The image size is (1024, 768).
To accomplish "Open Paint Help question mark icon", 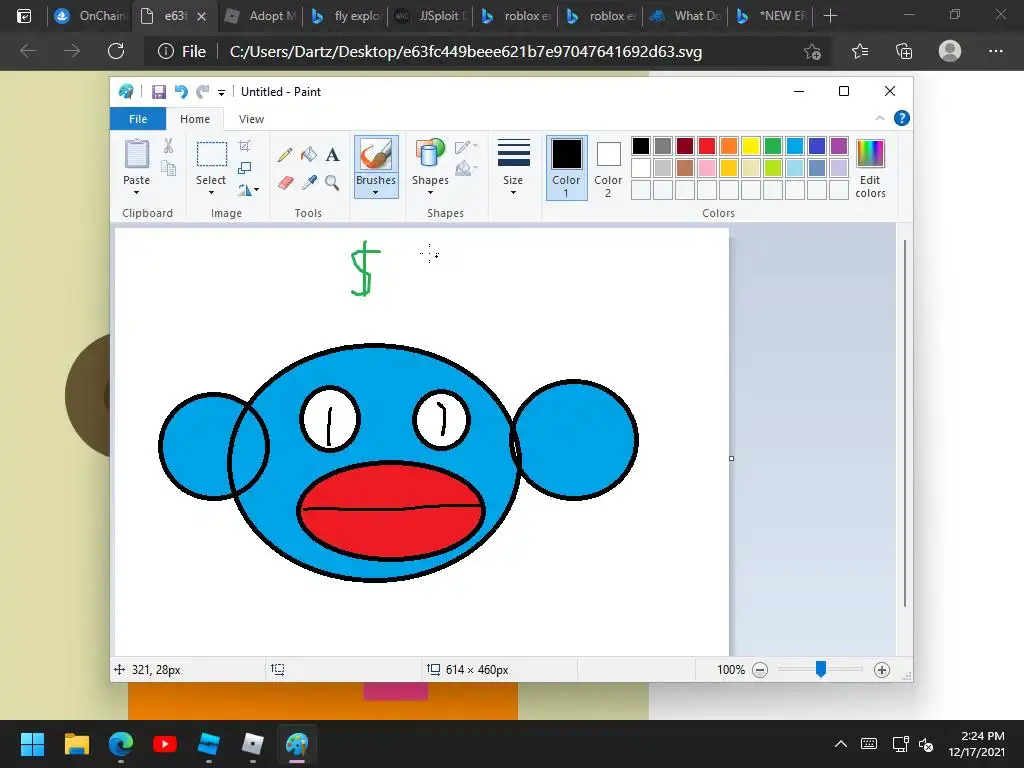I will tap(901, 118).
